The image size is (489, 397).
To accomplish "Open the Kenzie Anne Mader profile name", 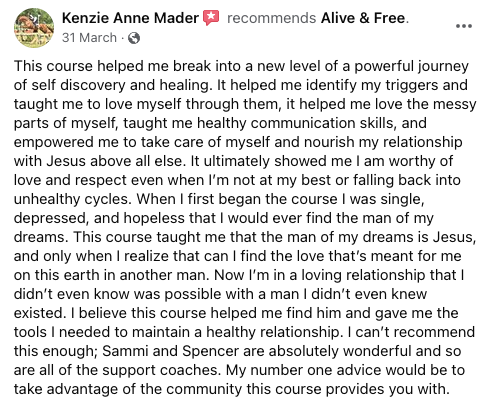I will [x=130, y=18].
